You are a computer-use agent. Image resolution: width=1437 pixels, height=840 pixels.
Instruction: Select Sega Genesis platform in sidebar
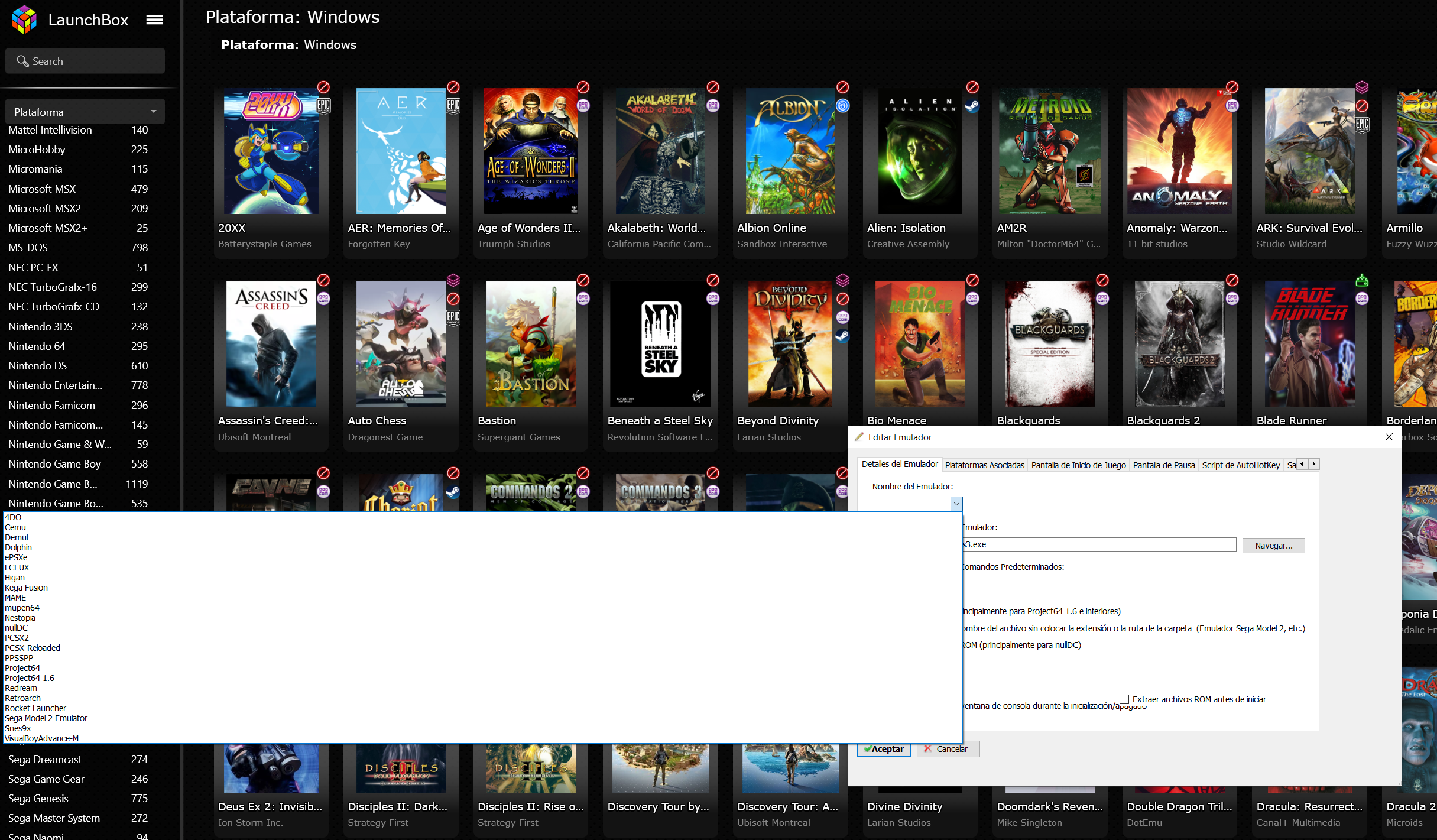pos(78,799)
